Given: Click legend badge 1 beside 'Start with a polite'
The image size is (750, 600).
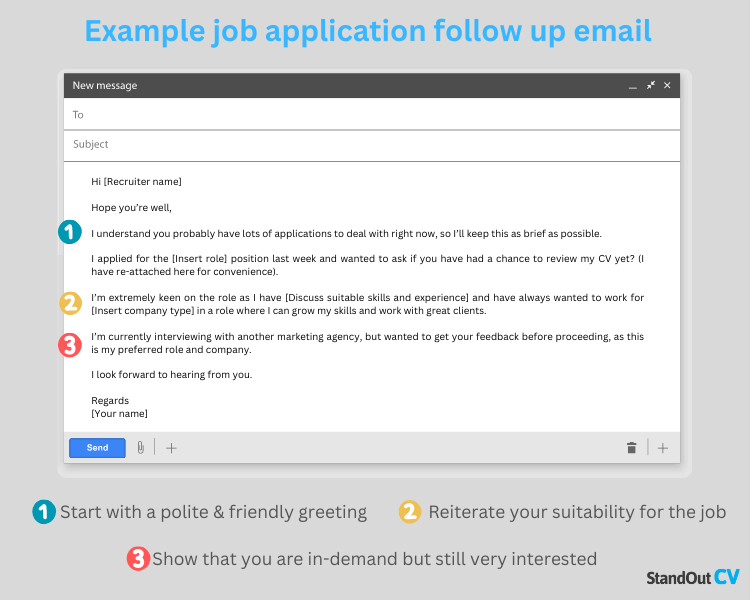Looking at the screenshot, I should coord(44,512).
